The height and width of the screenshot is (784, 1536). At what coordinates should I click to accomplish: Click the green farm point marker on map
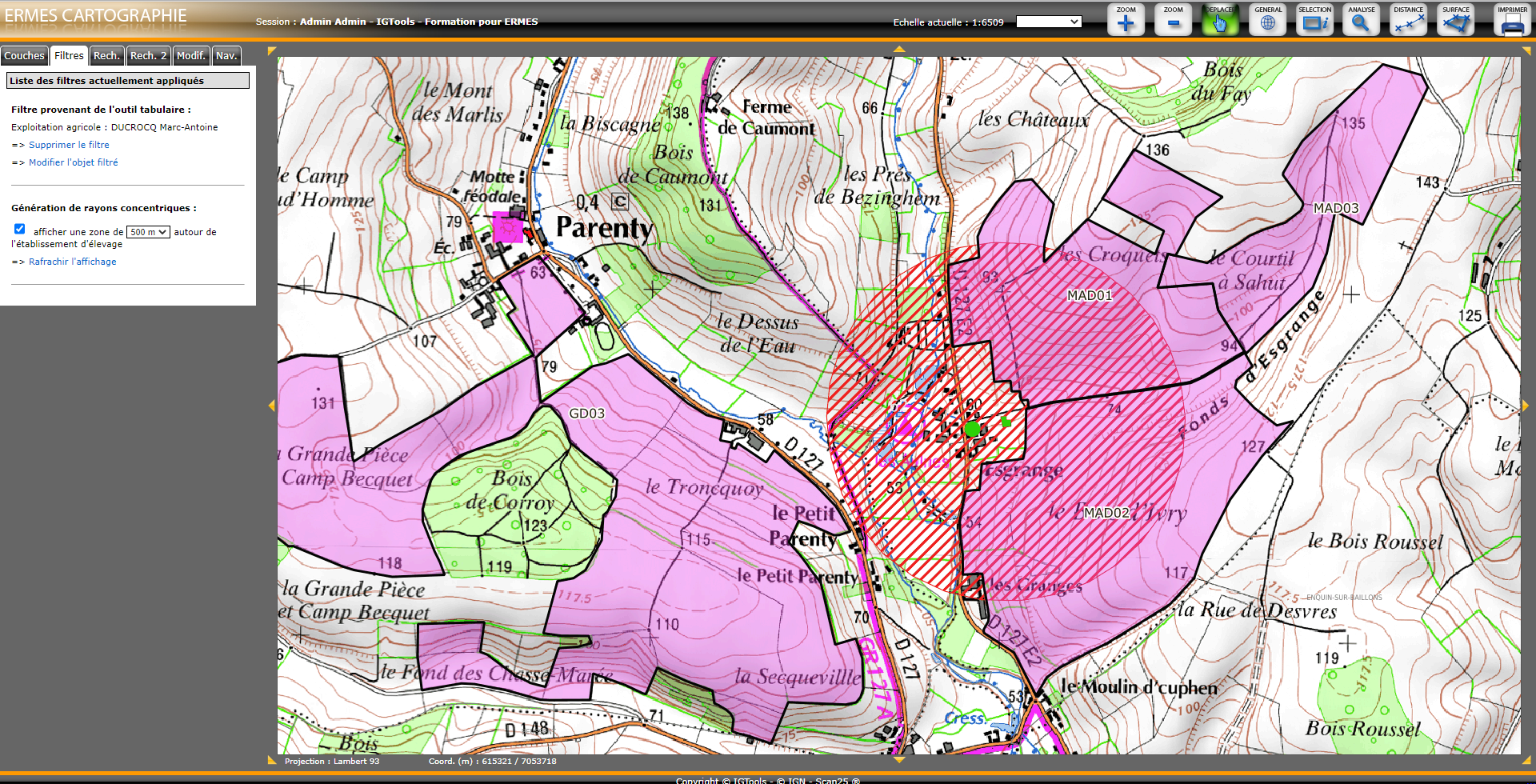coord(972,429)
